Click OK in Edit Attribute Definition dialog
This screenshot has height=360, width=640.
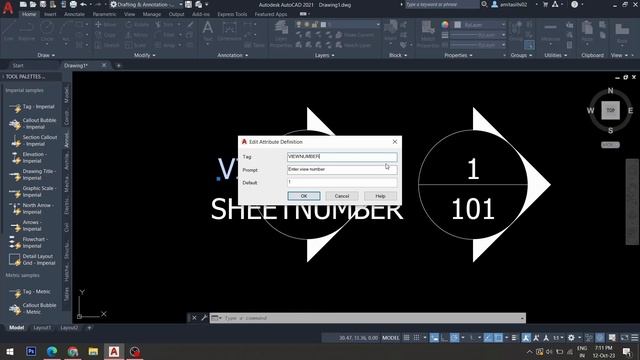click(x=304, y=196)
